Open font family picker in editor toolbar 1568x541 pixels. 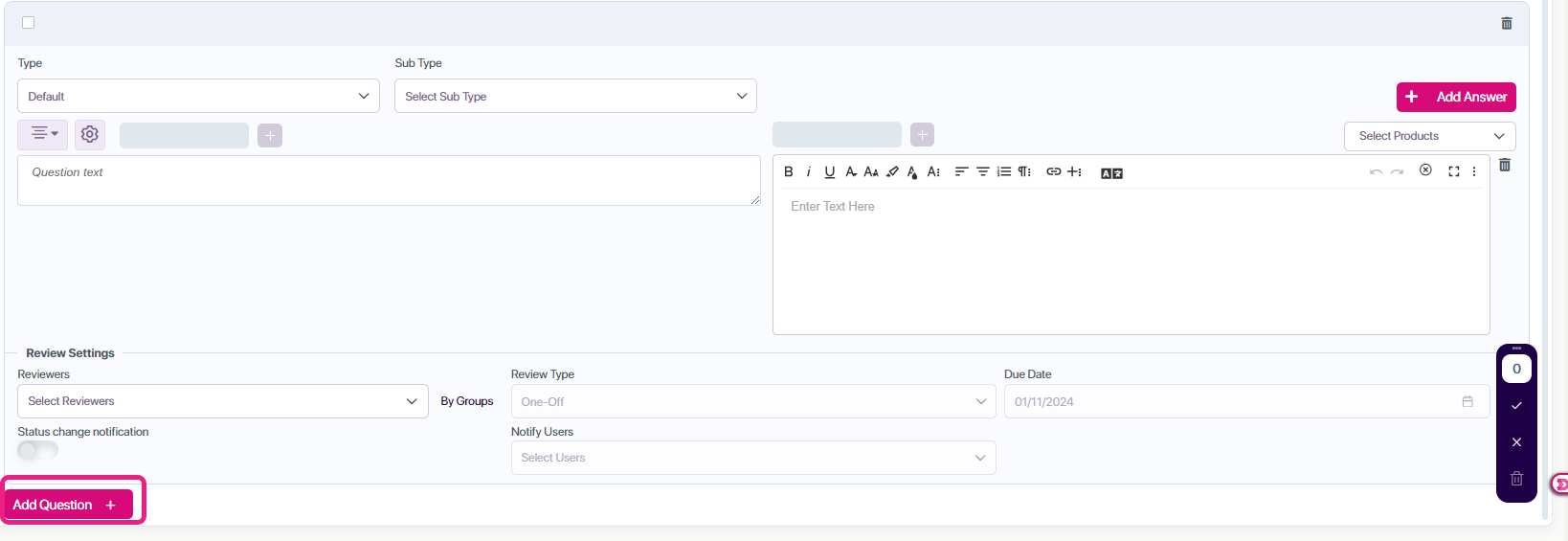(x=850, y=172)
